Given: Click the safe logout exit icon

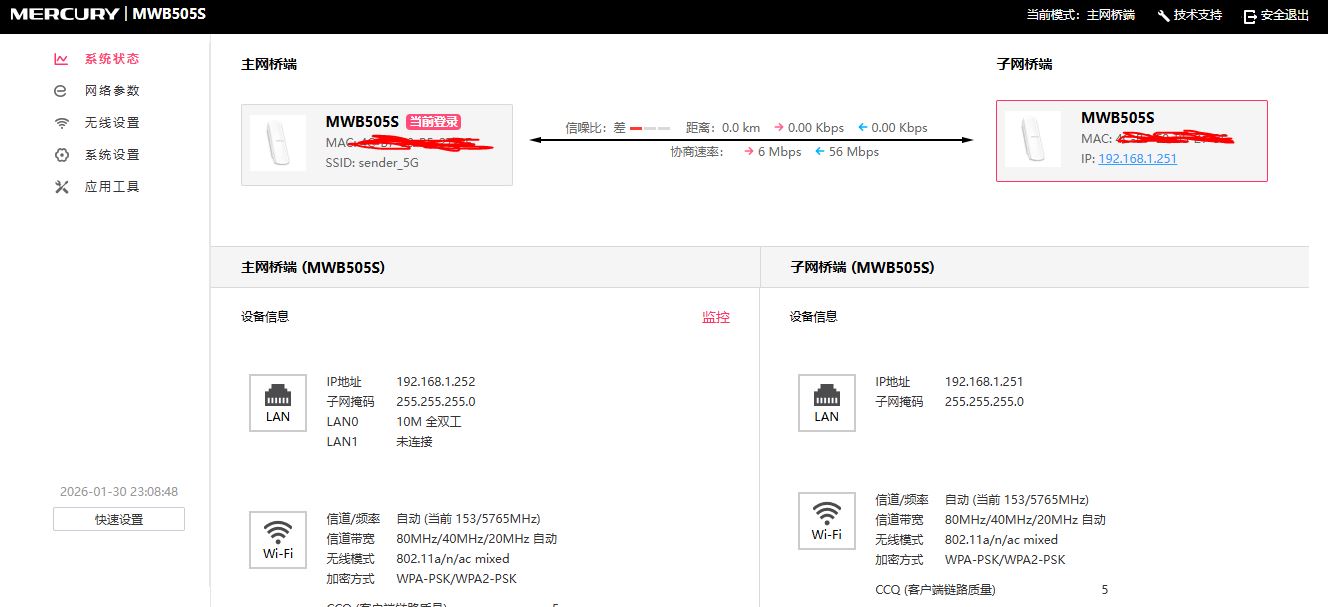Looking at the screenshot, I should (1249, 16).
